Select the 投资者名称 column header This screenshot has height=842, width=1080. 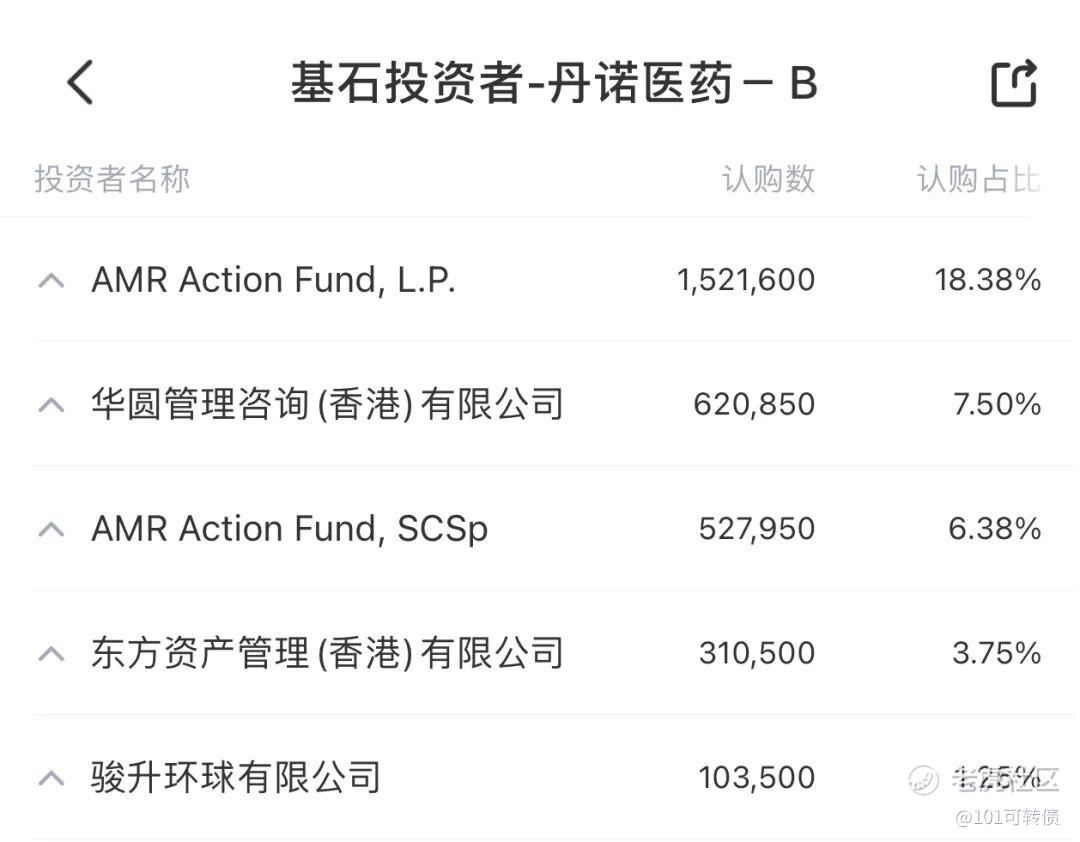click(x=112, y=179)
